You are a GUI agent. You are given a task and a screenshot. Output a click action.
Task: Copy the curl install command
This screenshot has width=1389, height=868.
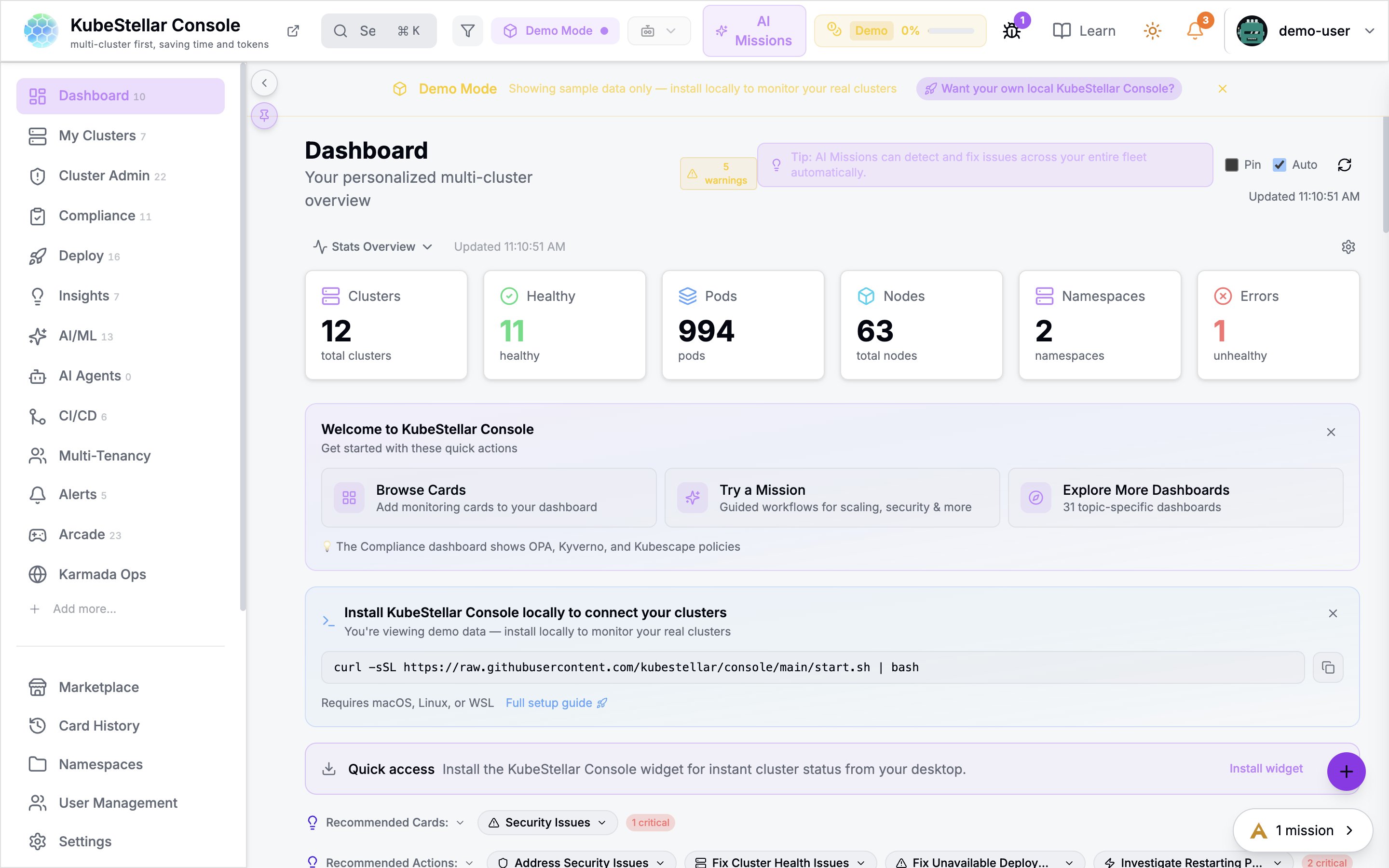1328,667
